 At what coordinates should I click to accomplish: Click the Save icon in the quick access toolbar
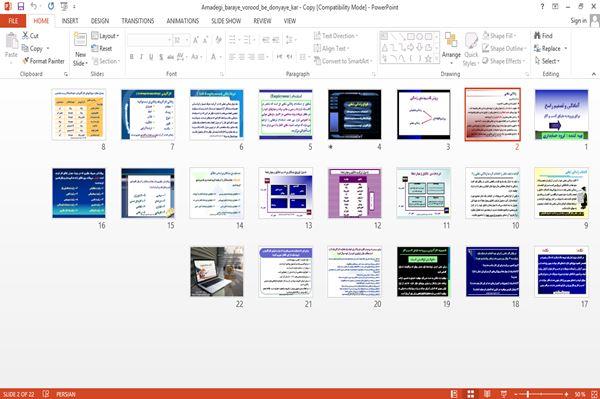tap(21, 7)
